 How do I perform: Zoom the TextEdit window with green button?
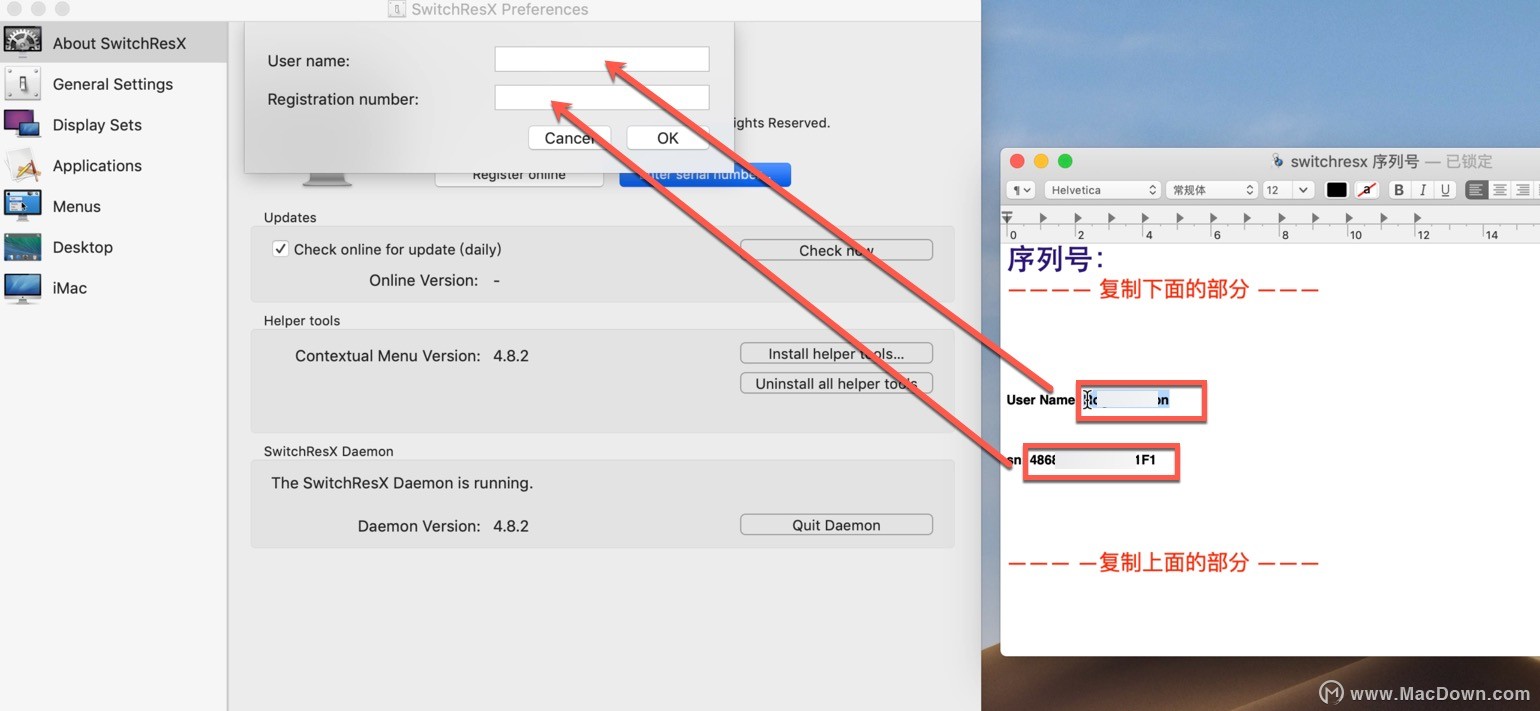[1065, 161]
